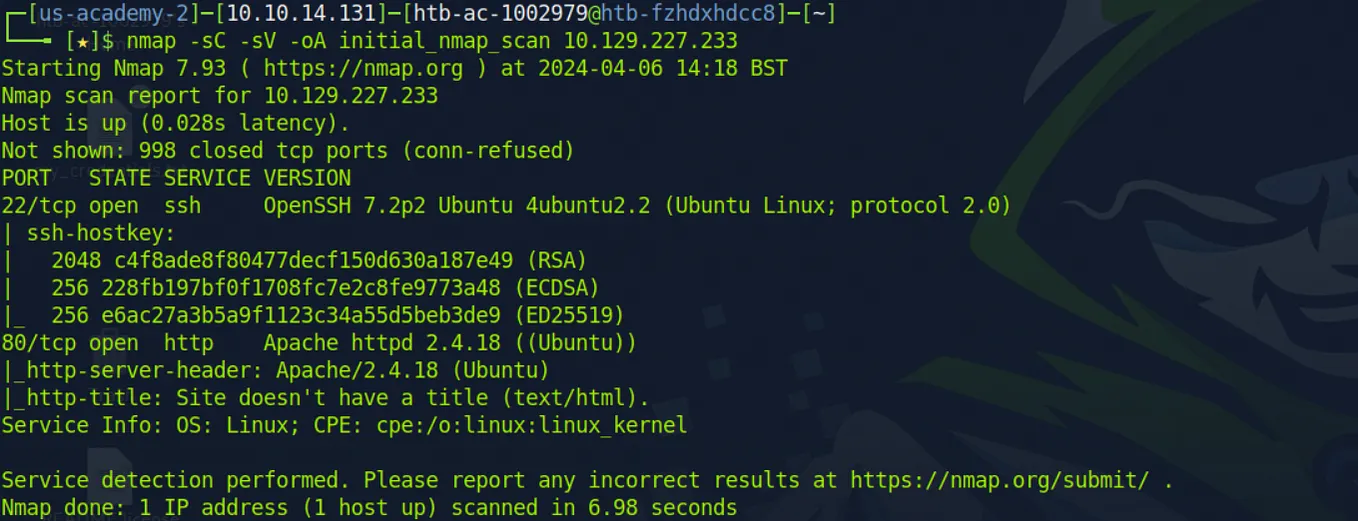Click the Not shown 998 closed ports line
Image resolution: width=1358 pixels, height=521 pixels.
tap(288, 151)
